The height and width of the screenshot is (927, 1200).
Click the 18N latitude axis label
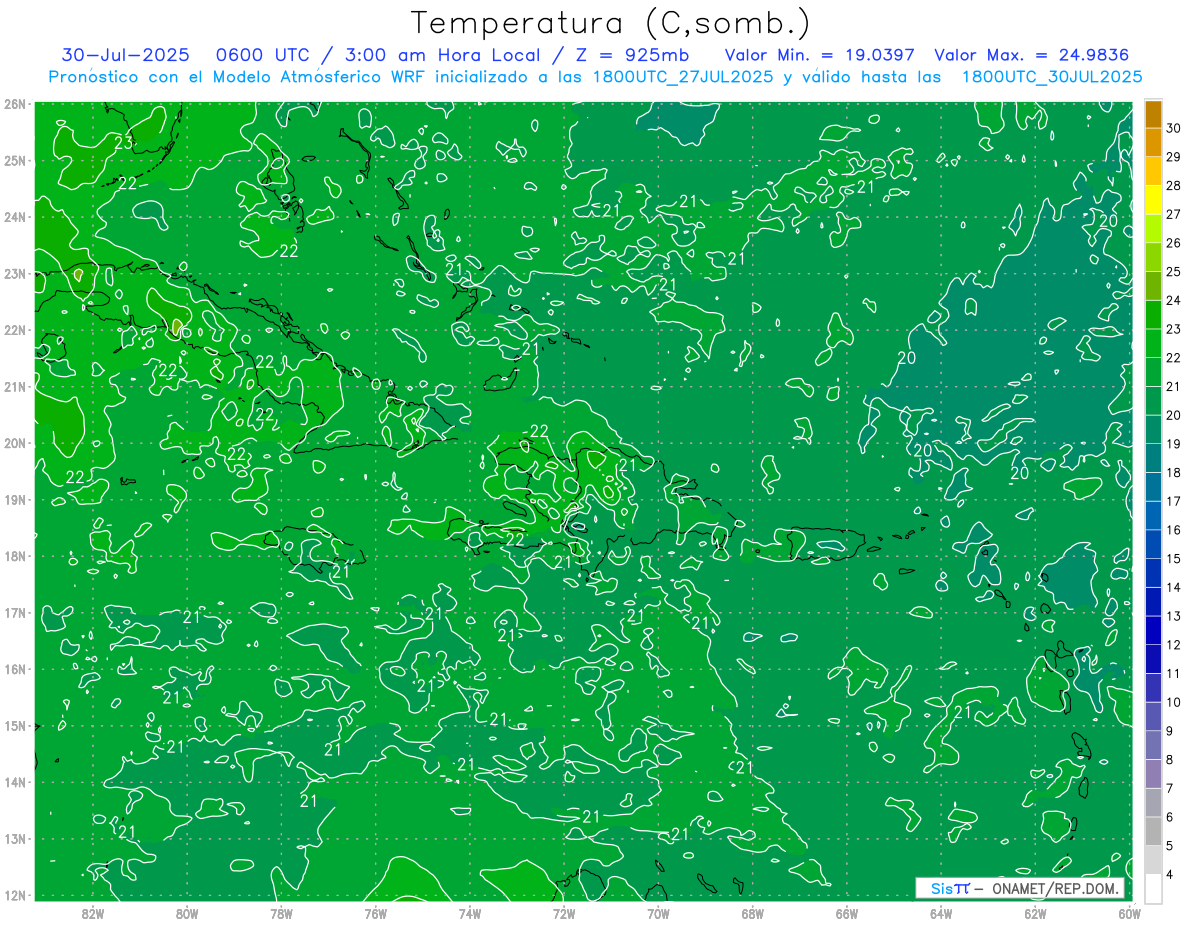pyautogui.click(x=16, y=556)
